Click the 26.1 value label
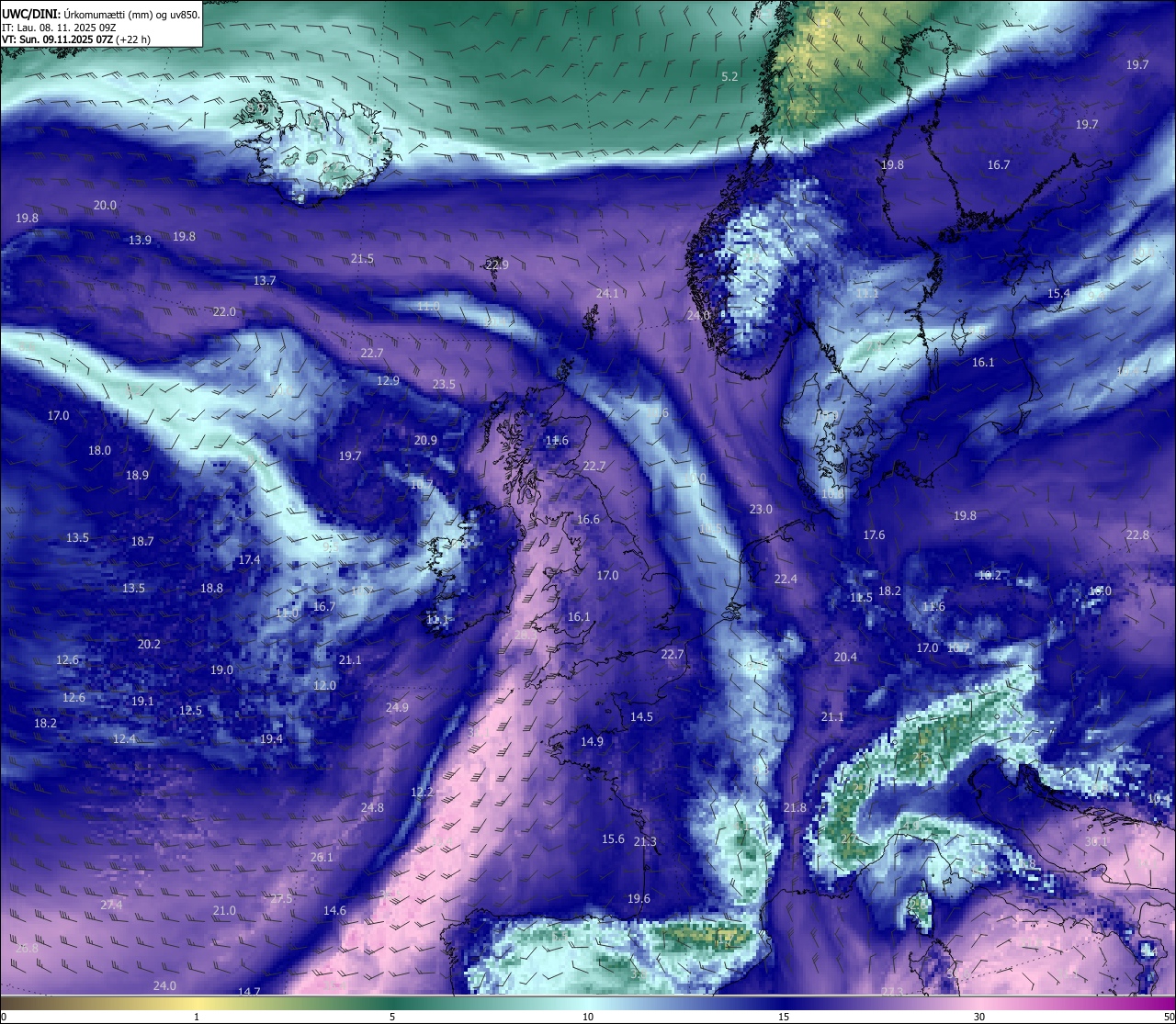Screen dimensions: 1176x1024 click(x=322, y=858)
